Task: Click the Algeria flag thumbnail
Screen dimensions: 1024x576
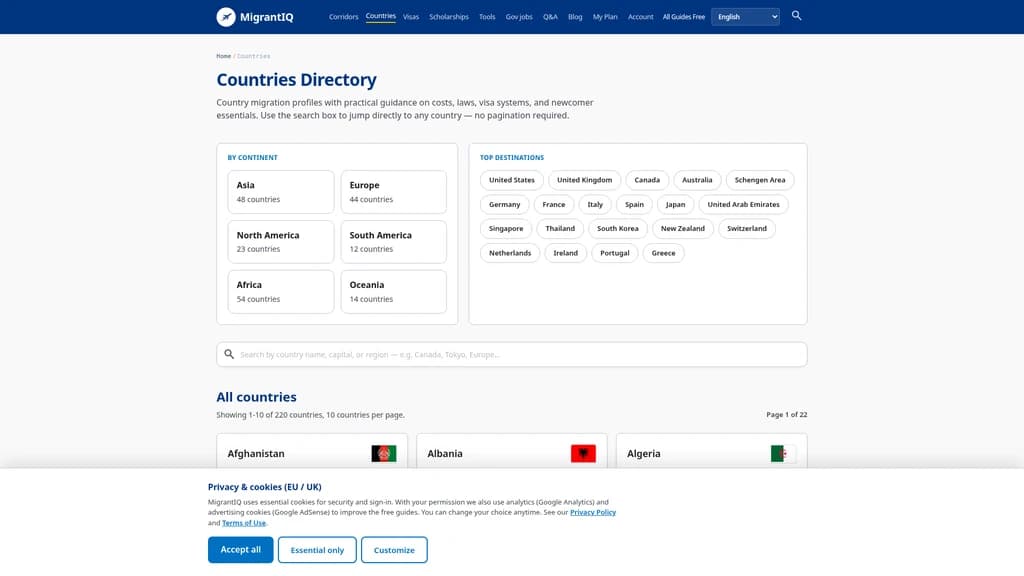Action: click(783, 453)
